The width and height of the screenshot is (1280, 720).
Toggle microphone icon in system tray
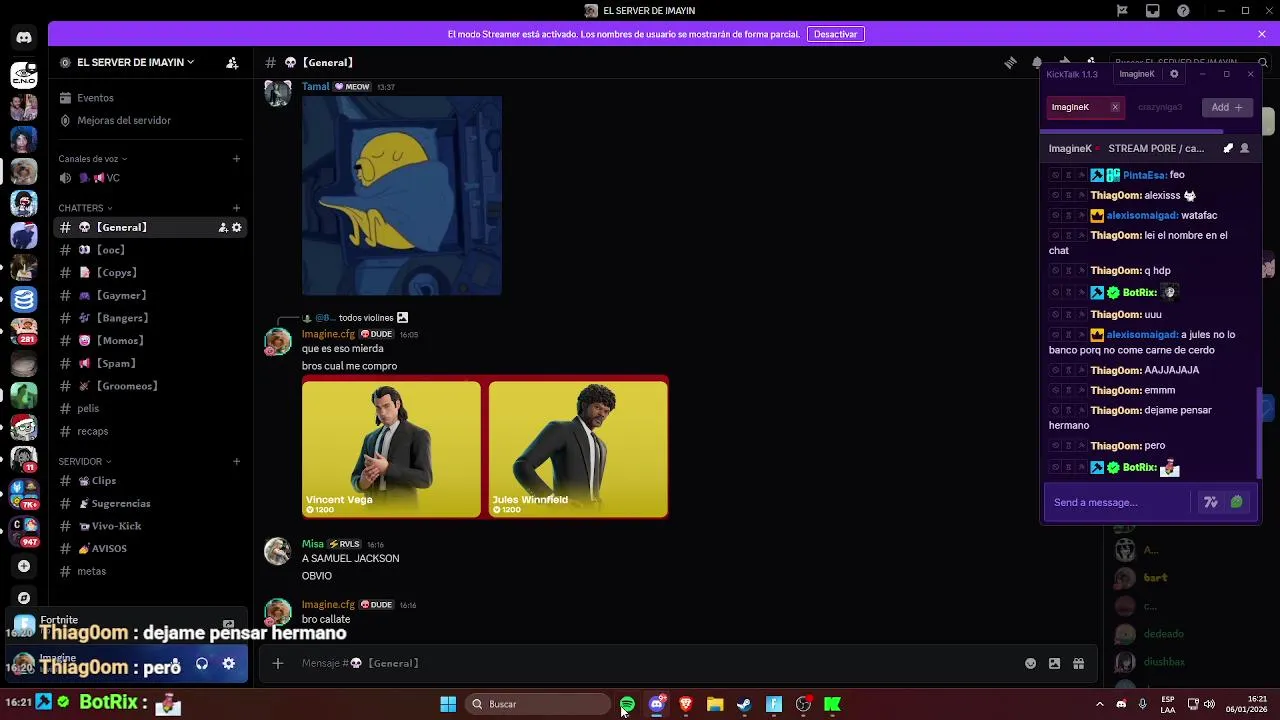click(x=1143, y=704)
